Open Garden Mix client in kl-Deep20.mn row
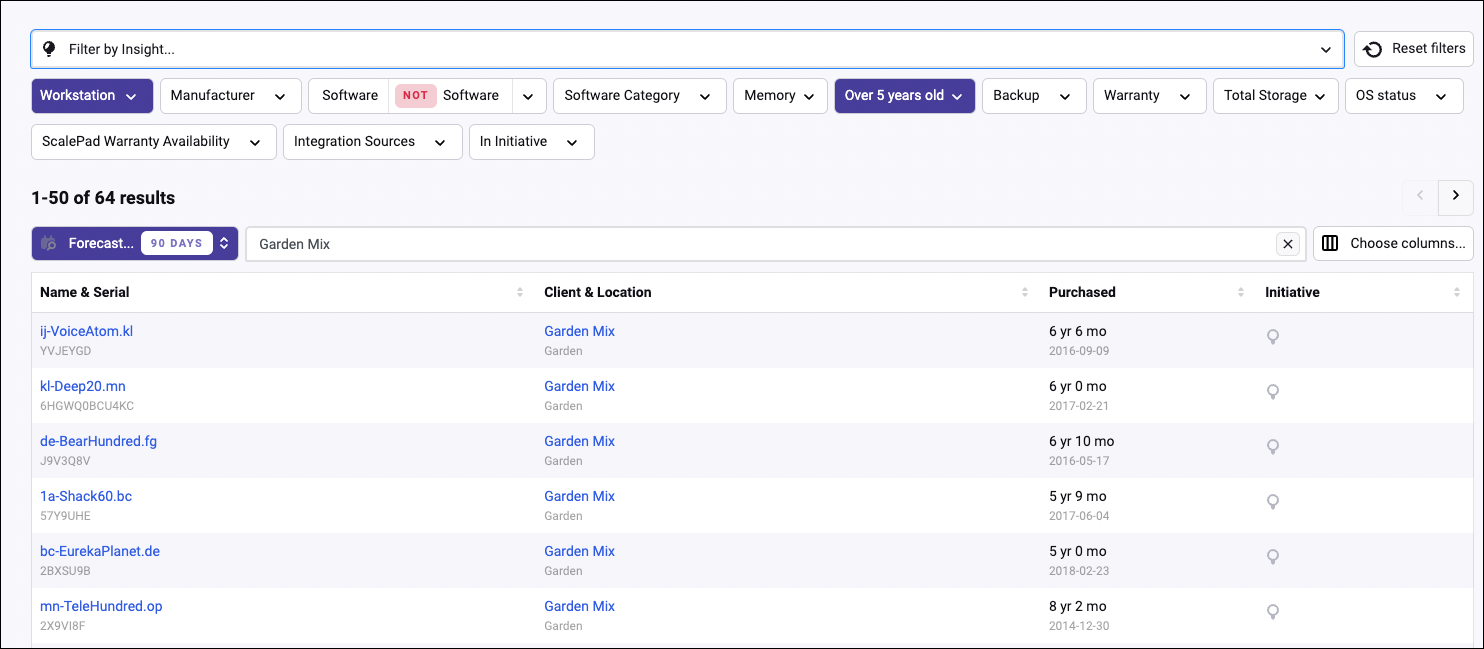Screen dimensions: 1484x649 click(x=579, y=386)
